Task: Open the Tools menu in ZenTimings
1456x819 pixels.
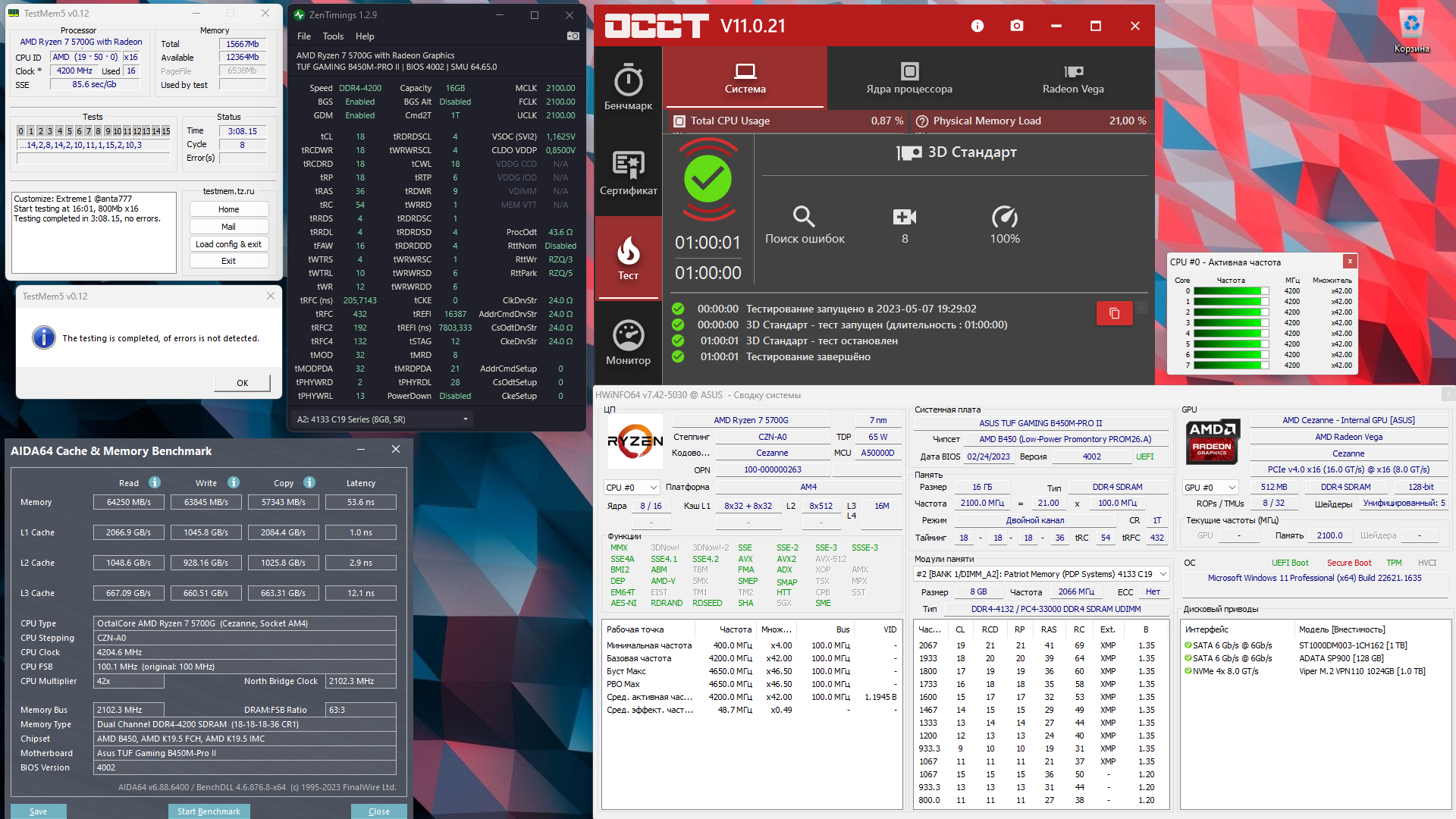Action: coord(333,36)
